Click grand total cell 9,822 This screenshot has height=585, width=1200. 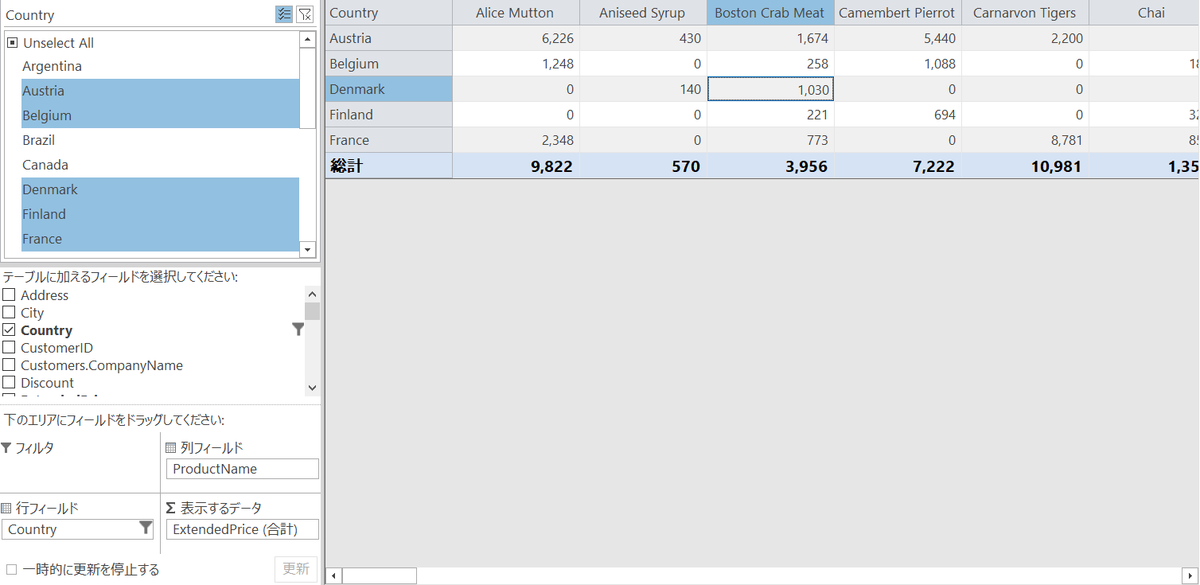pos(516,166)
